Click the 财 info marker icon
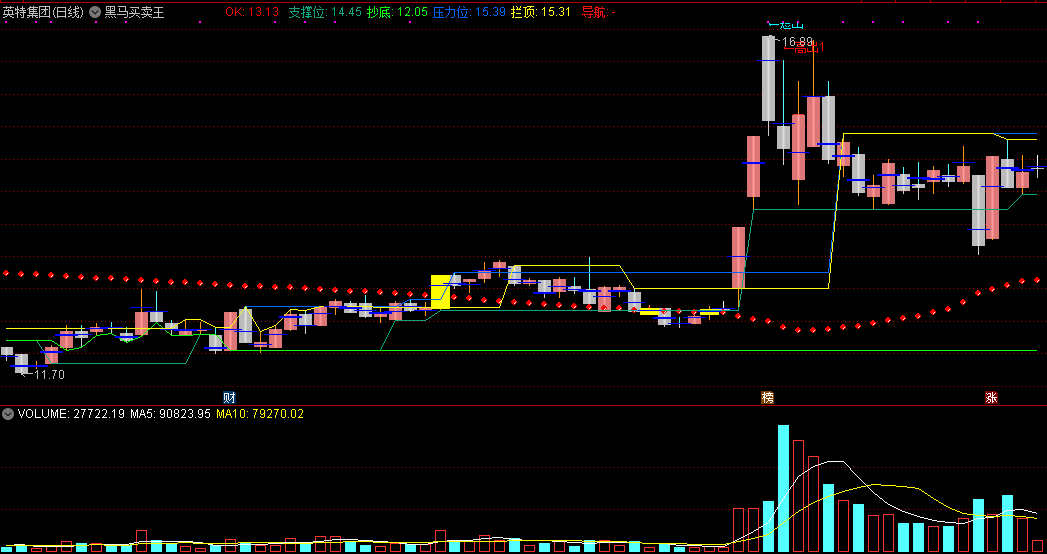1047x554 pixels. pyautogui.click(x=229, y=398)
